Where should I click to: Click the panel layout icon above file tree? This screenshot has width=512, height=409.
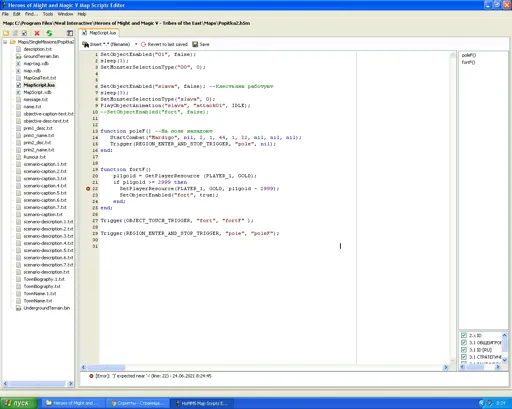click(x=70, y=33)
